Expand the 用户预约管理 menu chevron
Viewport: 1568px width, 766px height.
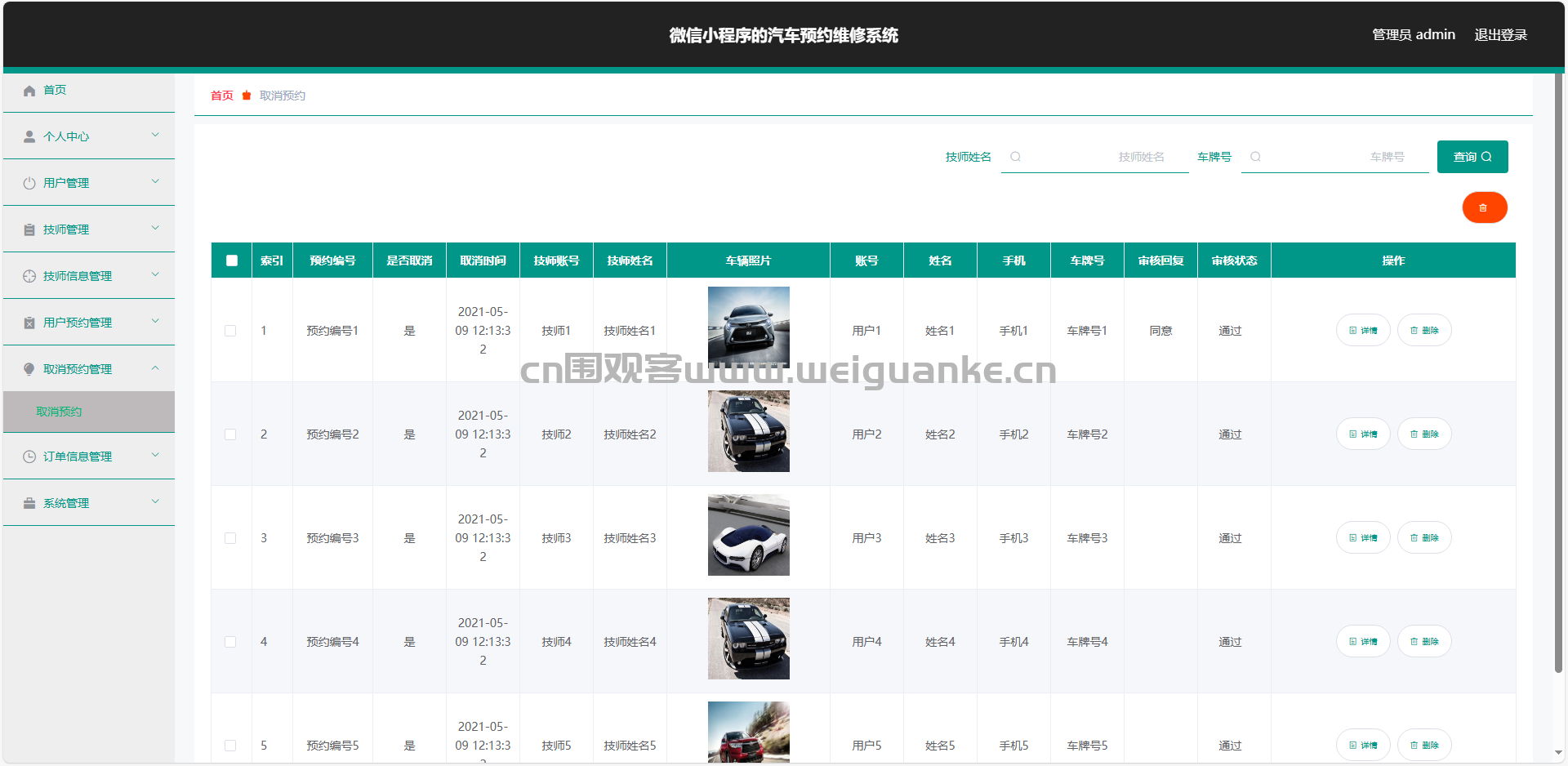point(155,321)
